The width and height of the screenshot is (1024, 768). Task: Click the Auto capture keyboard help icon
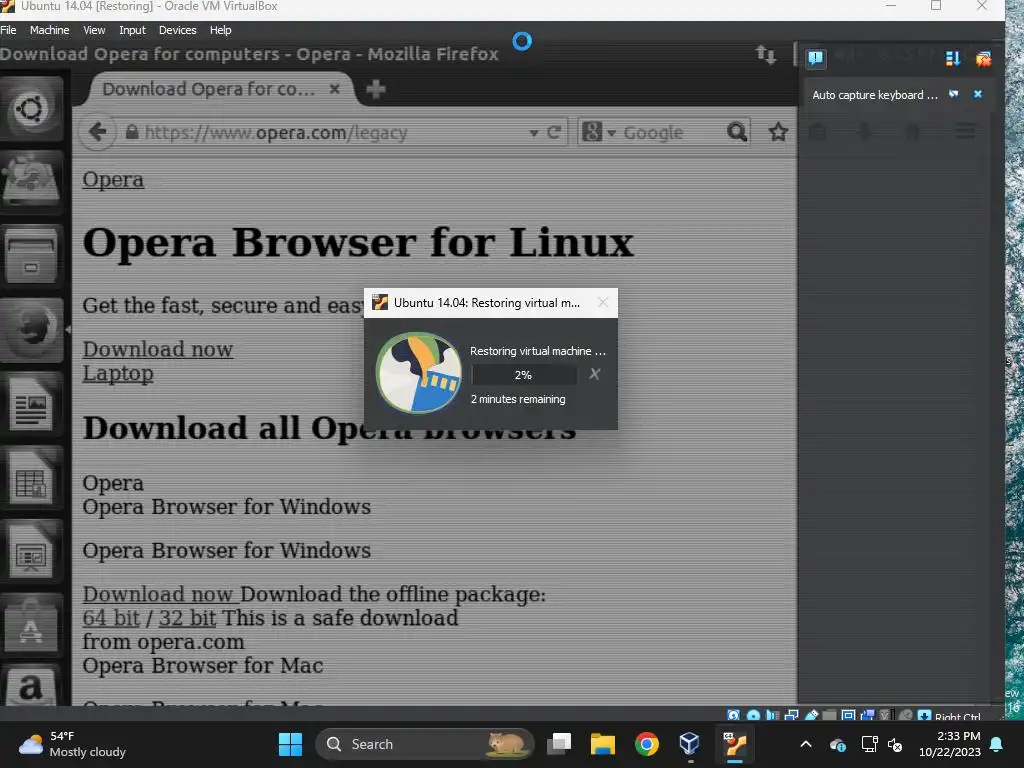click(953, 94)
